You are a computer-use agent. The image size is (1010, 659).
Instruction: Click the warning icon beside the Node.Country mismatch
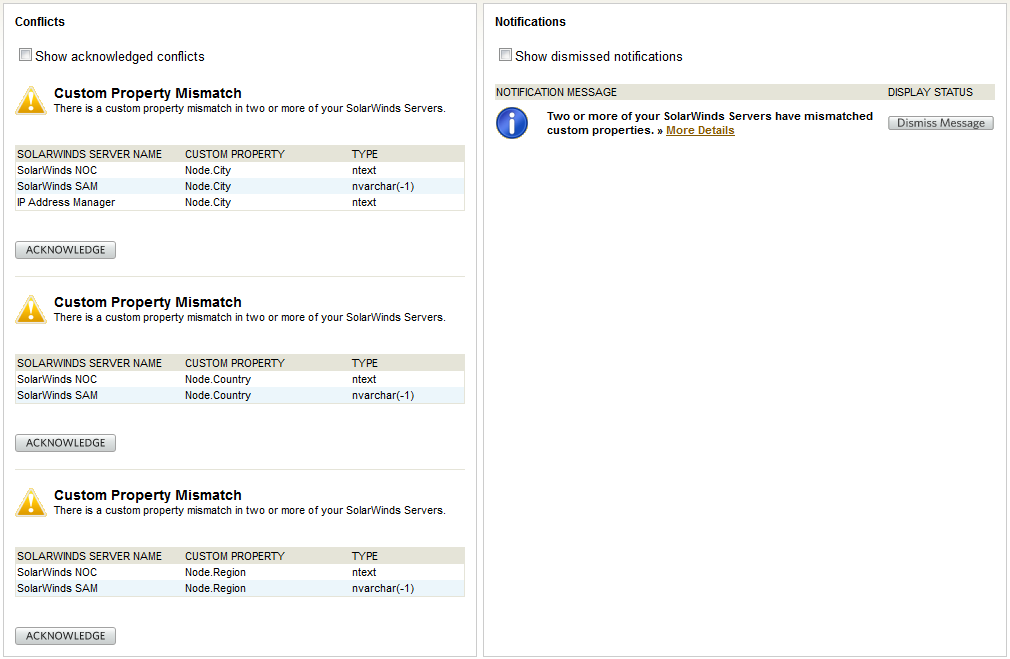pos(31,309)
